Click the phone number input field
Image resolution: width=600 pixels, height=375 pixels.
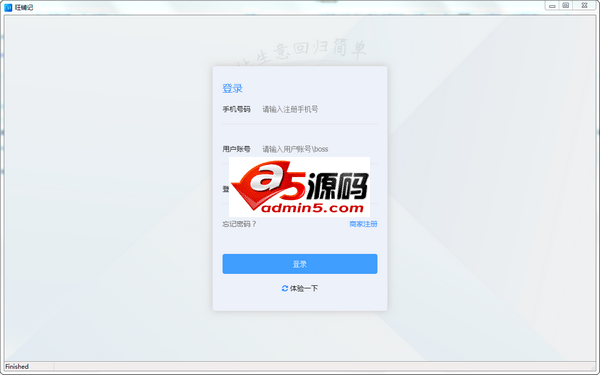point(319,109)
